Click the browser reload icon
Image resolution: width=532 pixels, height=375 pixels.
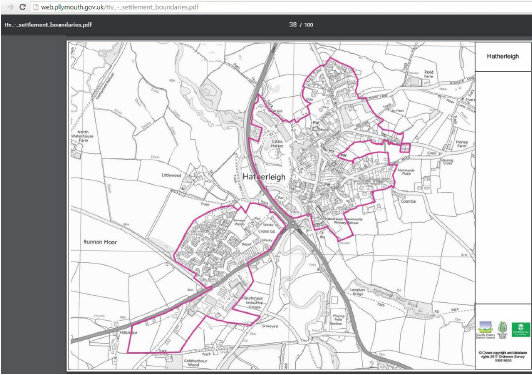(22, 7)
